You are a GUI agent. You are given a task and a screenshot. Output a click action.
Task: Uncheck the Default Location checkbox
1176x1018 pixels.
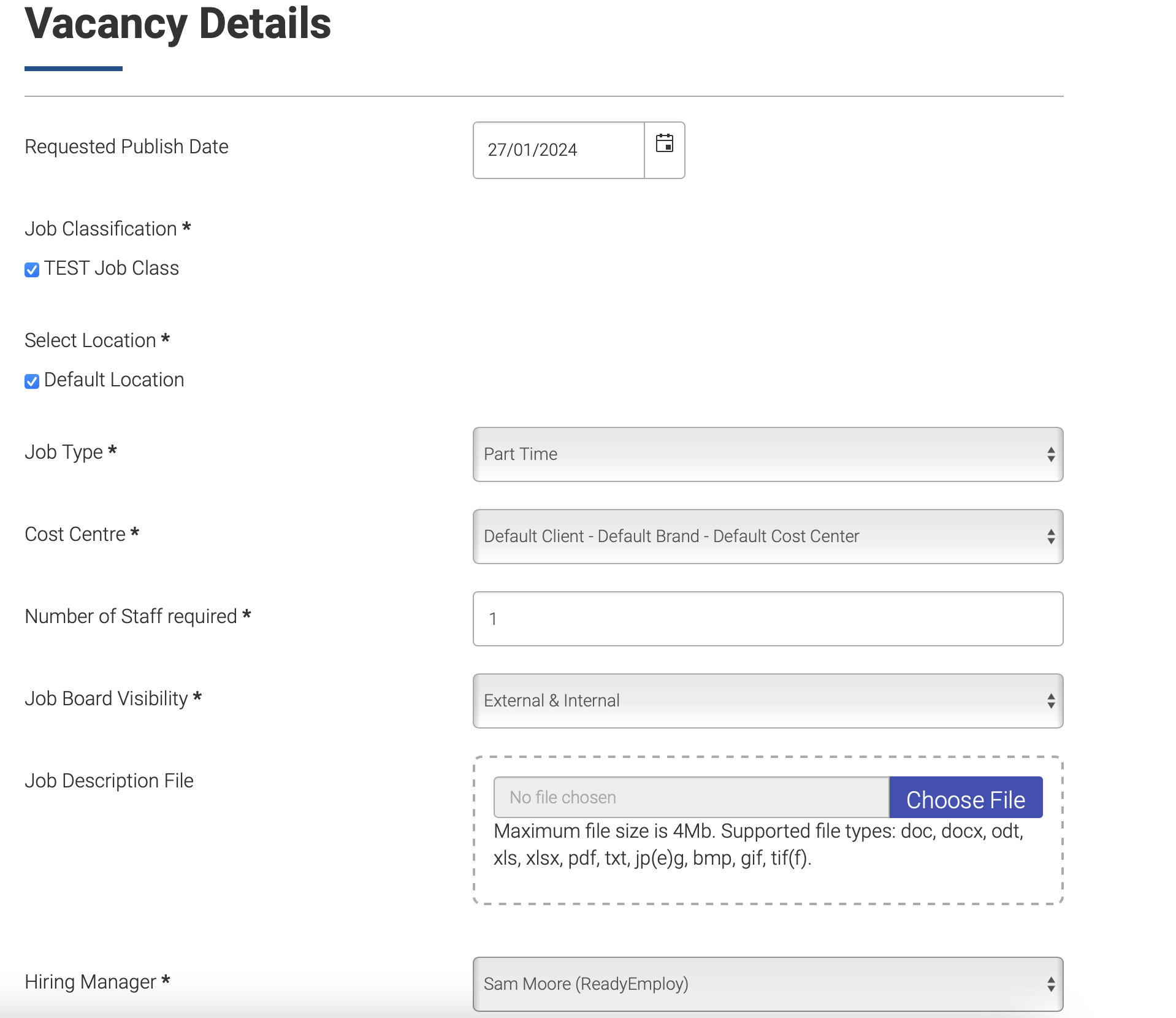[x=31, y=381]
